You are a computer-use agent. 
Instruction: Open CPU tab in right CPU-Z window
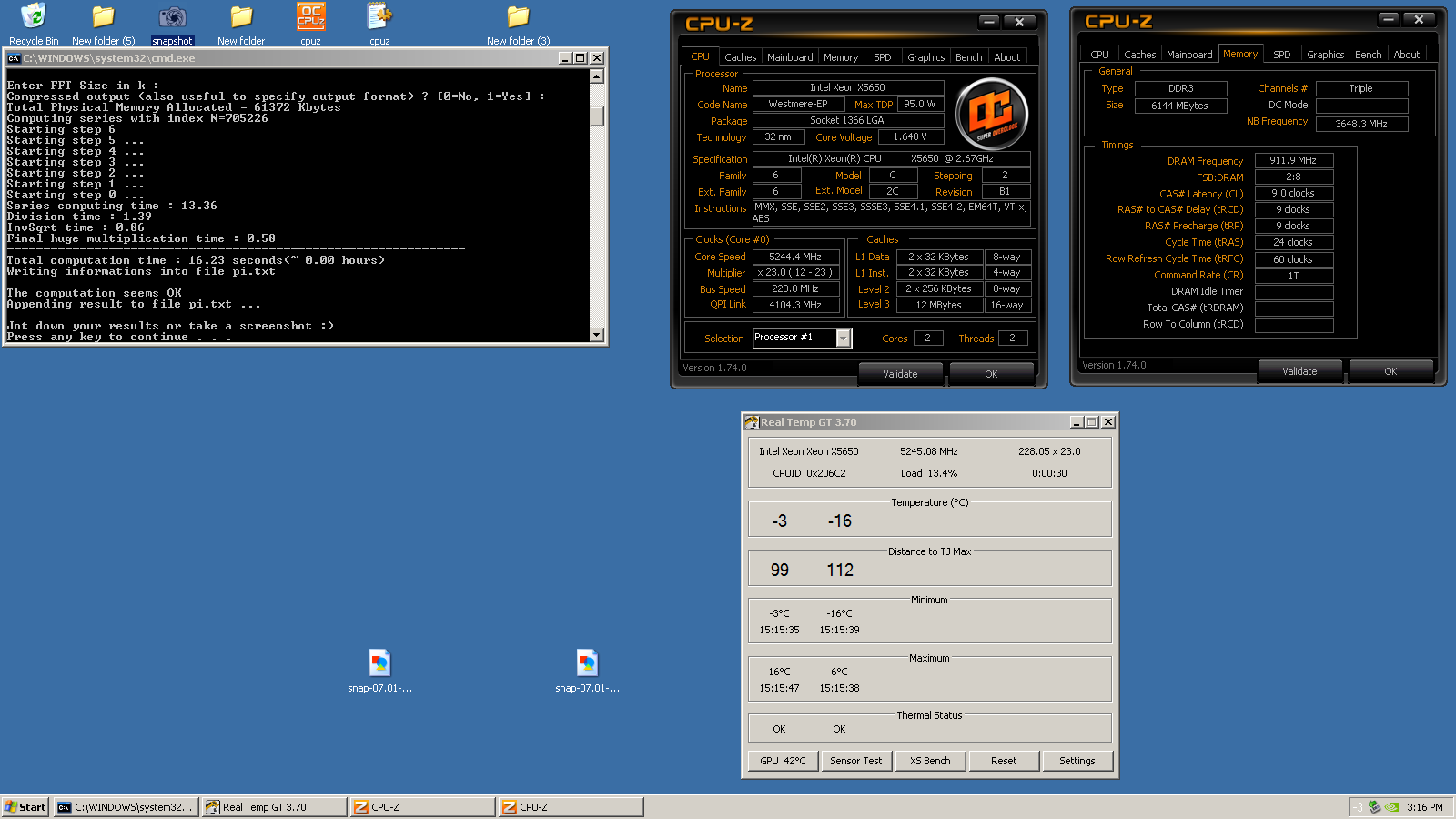point(1099,55)
